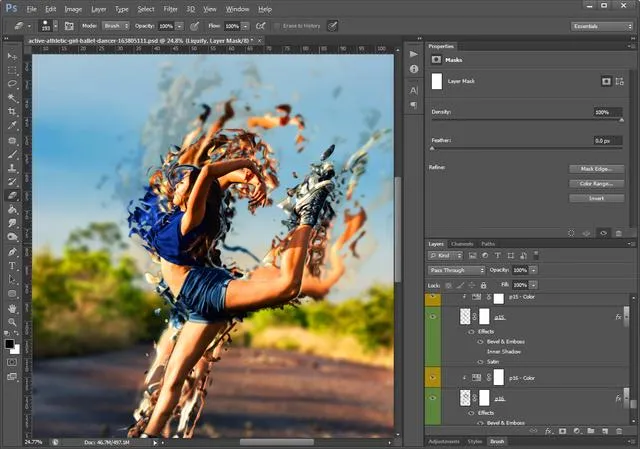Viewport: 640px width, 449px height.
Task: Hide the p16 layer with its eye
Action: pos(433,398)
